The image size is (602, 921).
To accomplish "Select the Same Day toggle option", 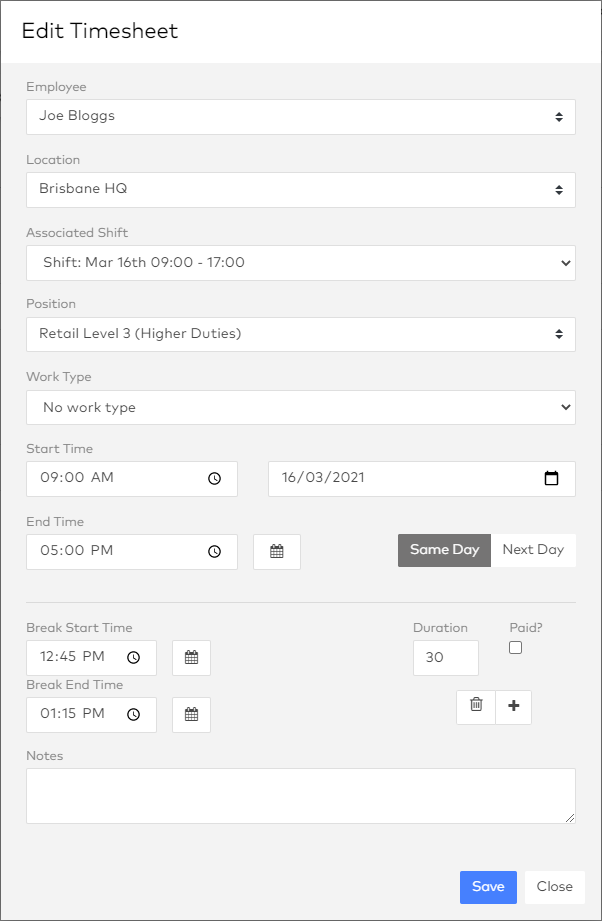I will click(x=444, y=550).
